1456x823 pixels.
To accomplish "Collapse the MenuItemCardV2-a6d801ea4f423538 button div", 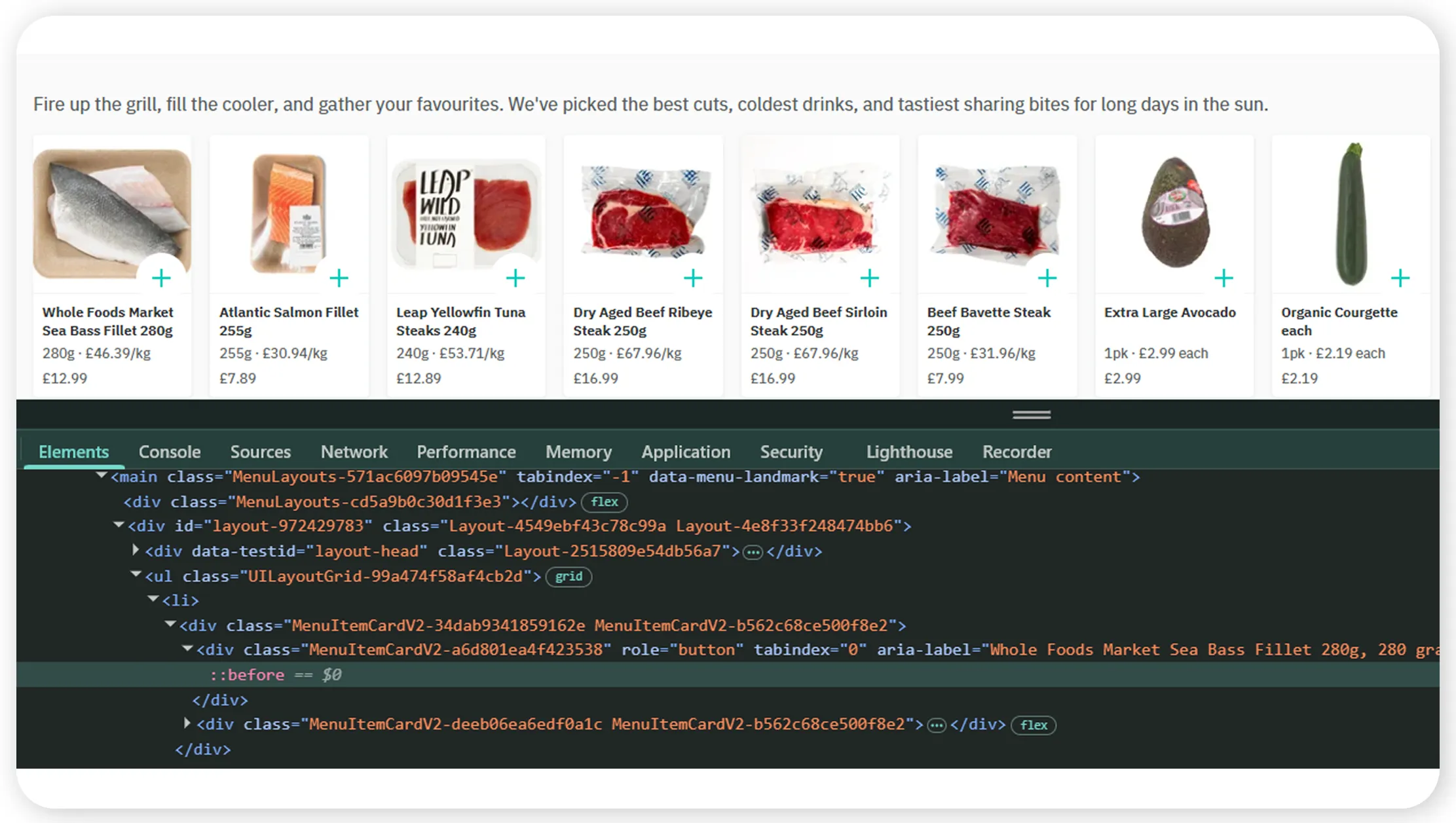I will click(x=187, y=648).
